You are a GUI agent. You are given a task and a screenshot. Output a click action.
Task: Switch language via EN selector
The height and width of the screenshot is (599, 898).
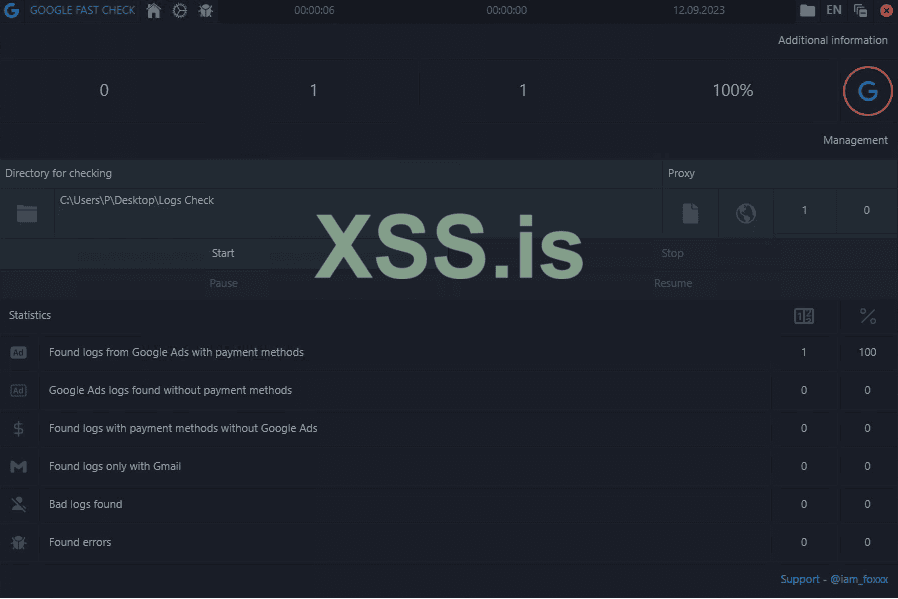834,10
